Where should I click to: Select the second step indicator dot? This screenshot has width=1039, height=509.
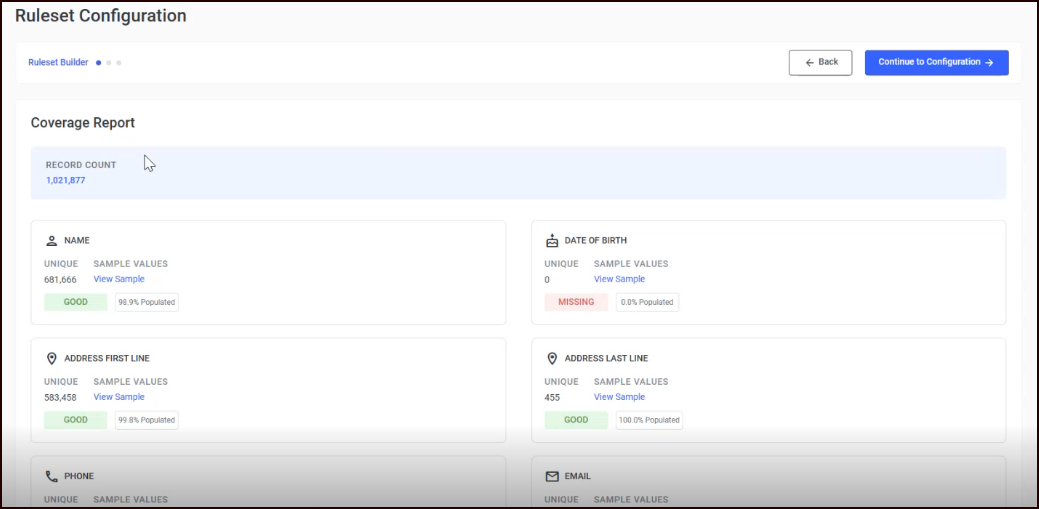109,63
